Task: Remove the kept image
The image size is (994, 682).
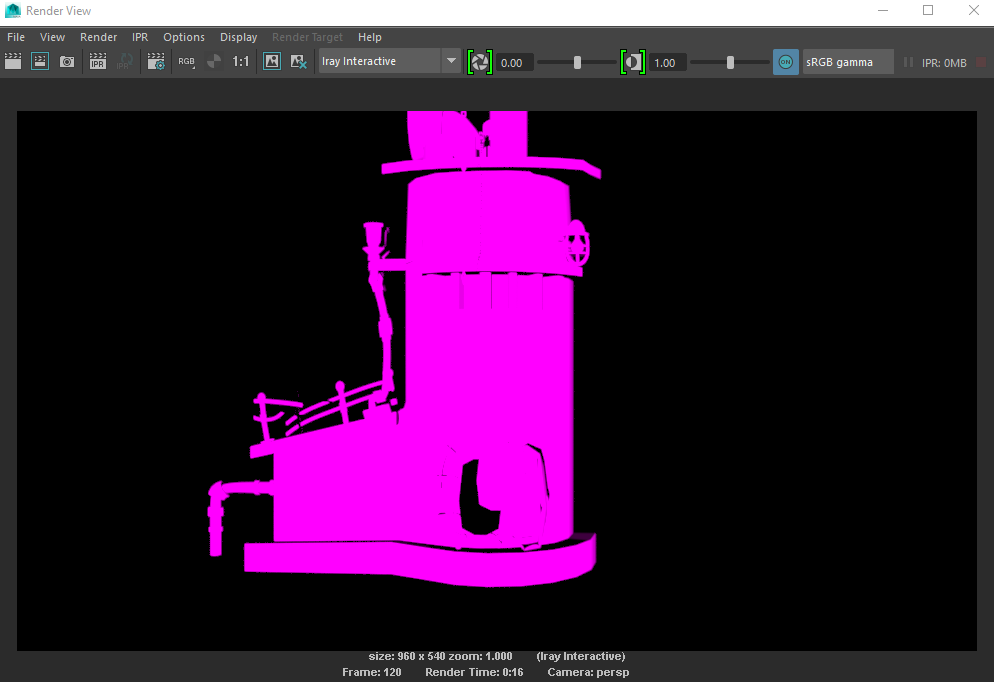Action: click(x=298, y=61)
